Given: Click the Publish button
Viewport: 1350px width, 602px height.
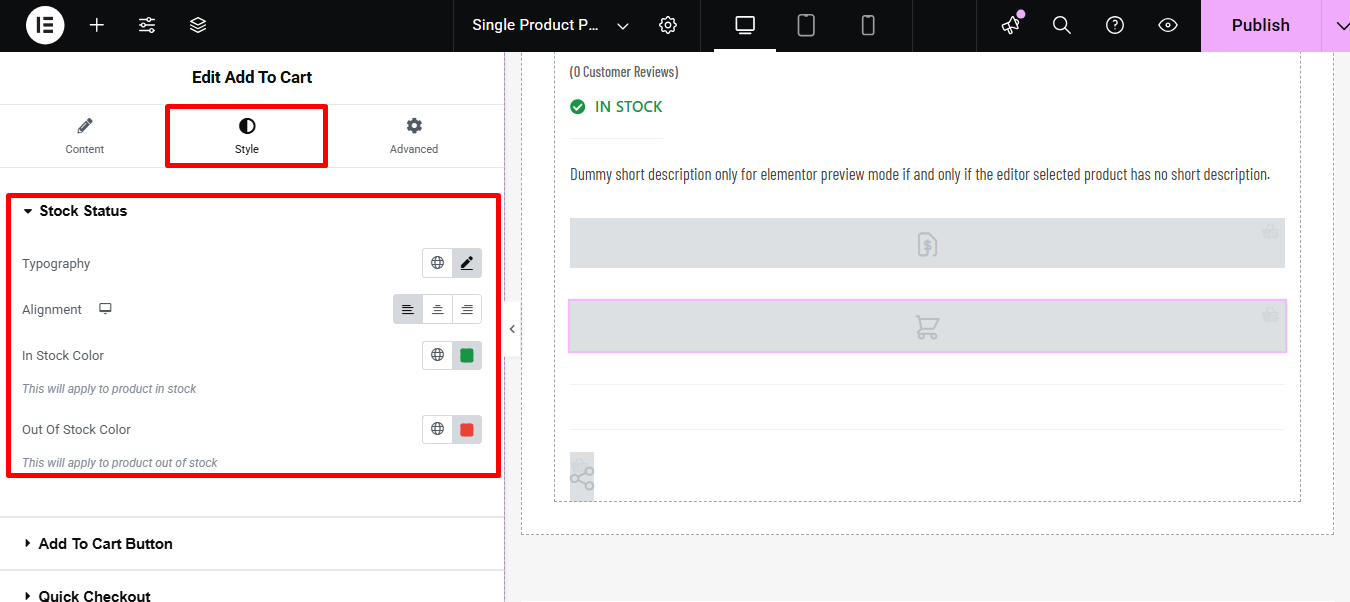Looking at the screenshot, I should click(x=1259, y=25).
